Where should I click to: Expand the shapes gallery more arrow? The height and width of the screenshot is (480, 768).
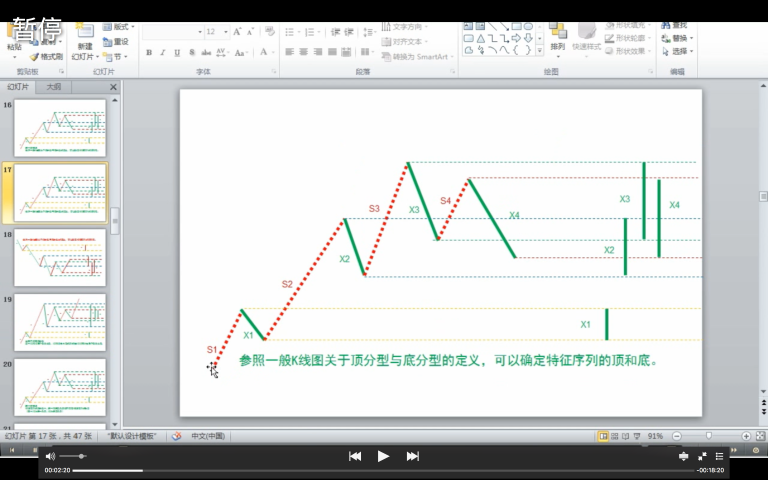[540, 49]
